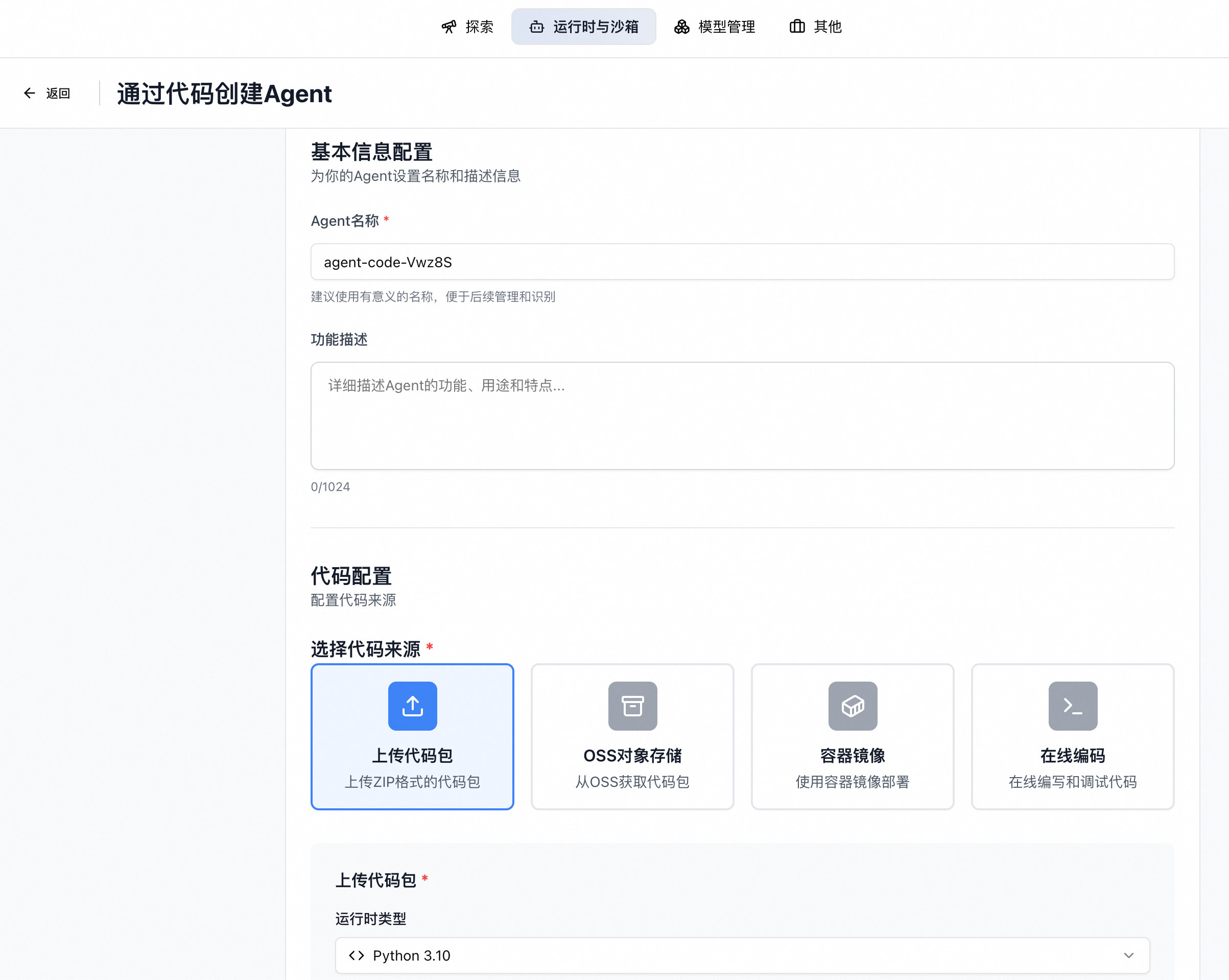The image size is (1229, 980).
Task: Click the robot icon for 运行时与沙箱
Action: (536, 27)
